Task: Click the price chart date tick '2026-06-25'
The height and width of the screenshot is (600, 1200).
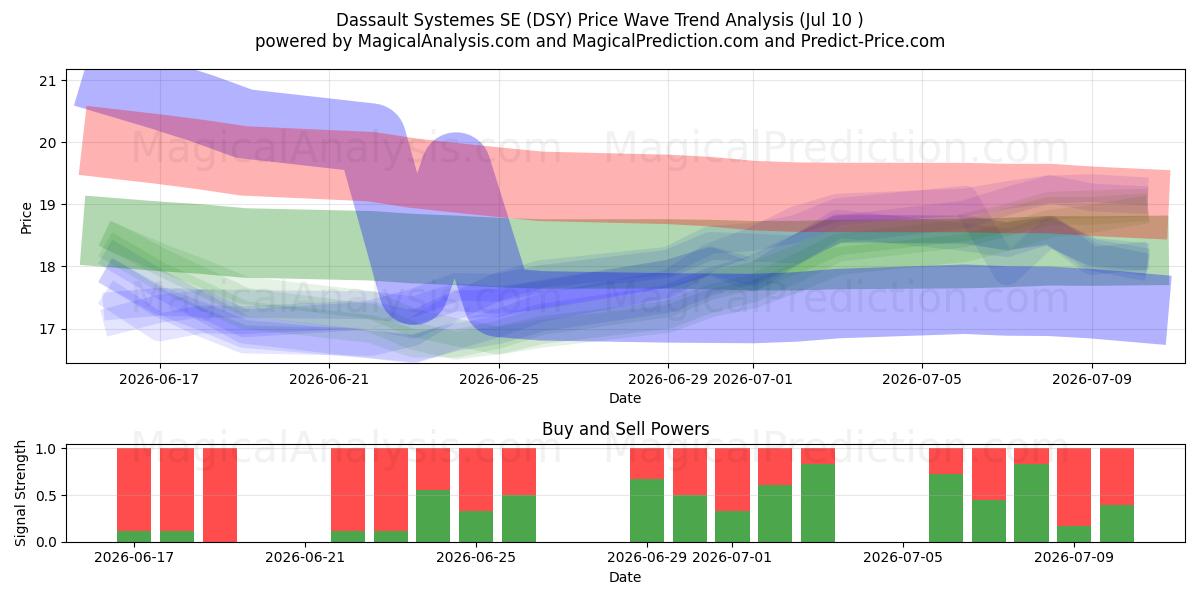Action: point(499,379)
